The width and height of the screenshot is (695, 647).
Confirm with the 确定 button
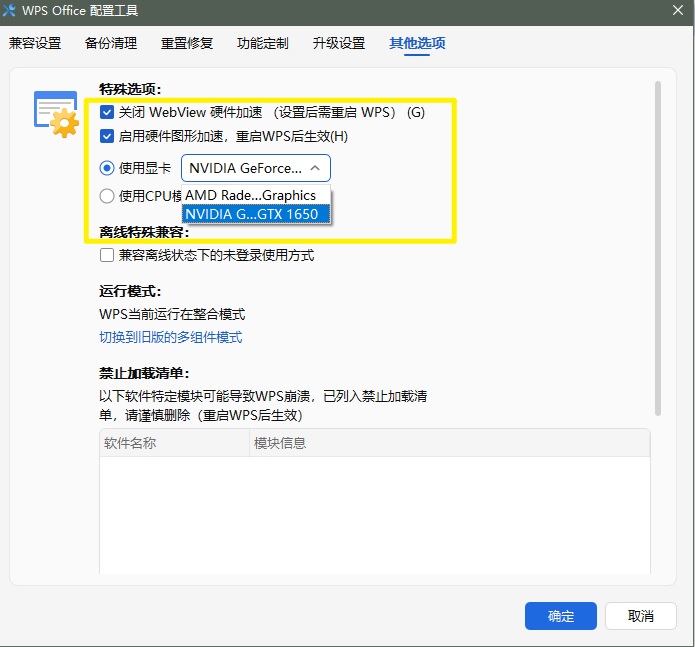[x=561, y=616]
